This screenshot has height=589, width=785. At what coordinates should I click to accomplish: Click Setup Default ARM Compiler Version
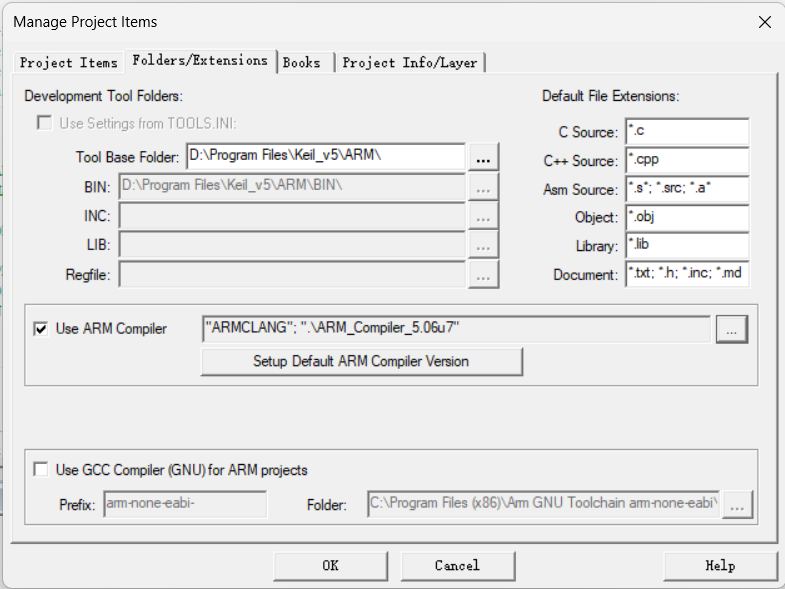[361, 362]
